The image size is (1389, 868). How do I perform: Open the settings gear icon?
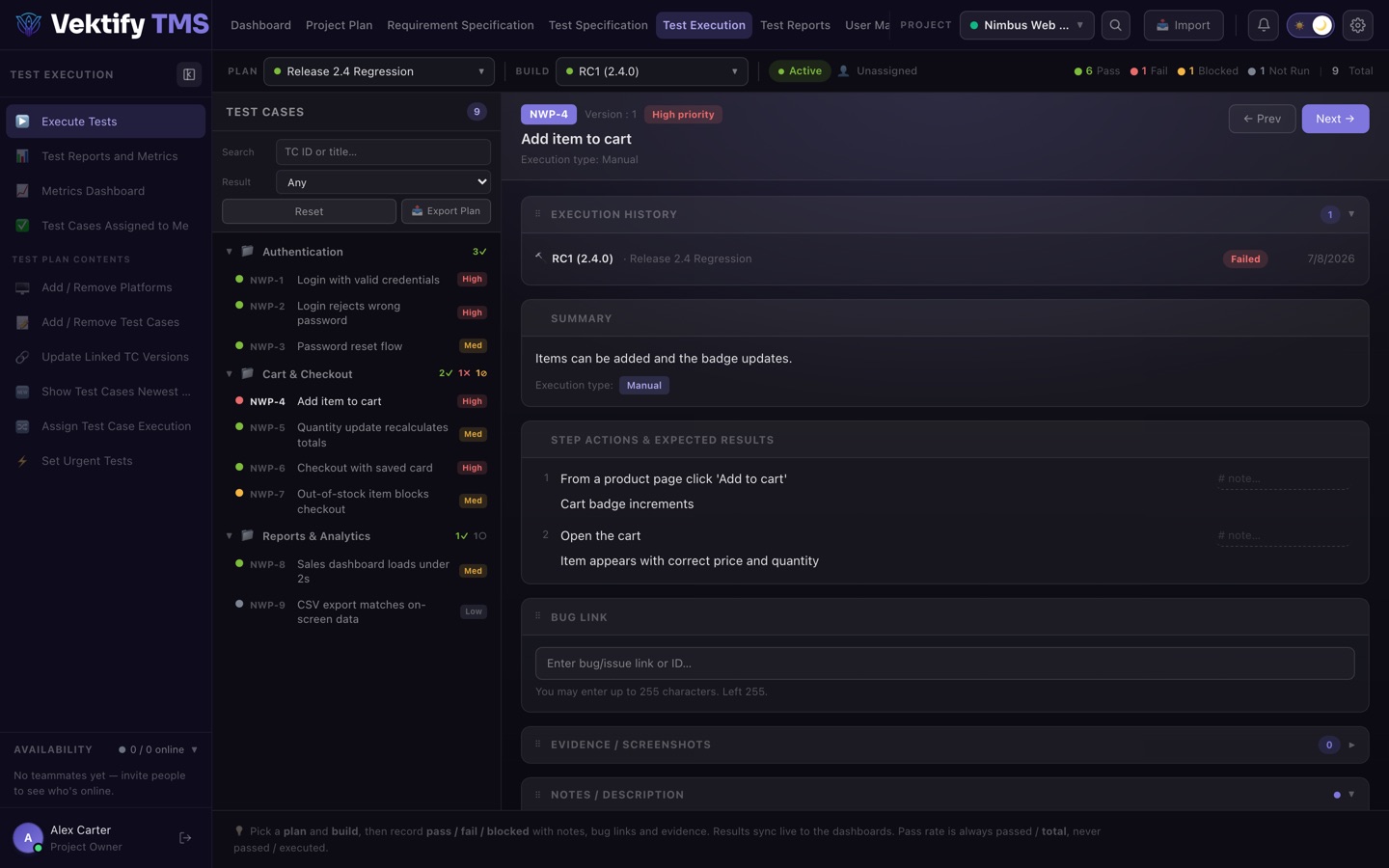(1358, 25)
